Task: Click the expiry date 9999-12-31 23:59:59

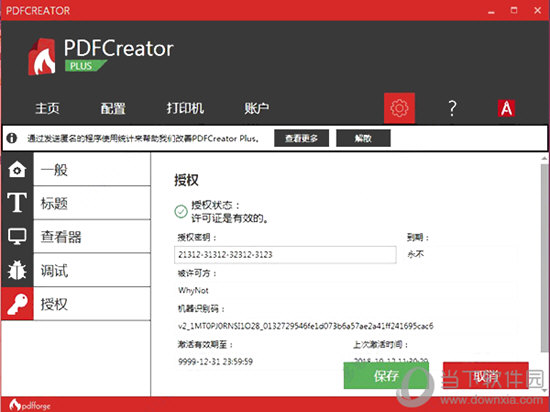Action: click(215, 362)
